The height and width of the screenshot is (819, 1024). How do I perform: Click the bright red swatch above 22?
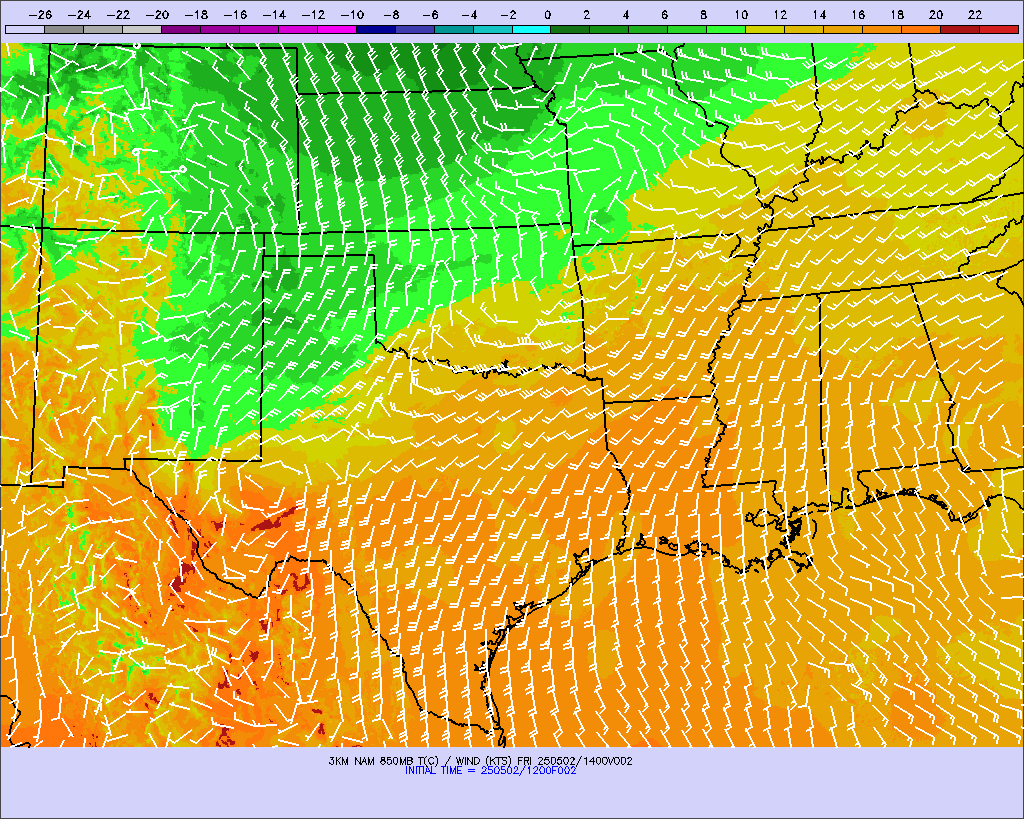[999, 29]
